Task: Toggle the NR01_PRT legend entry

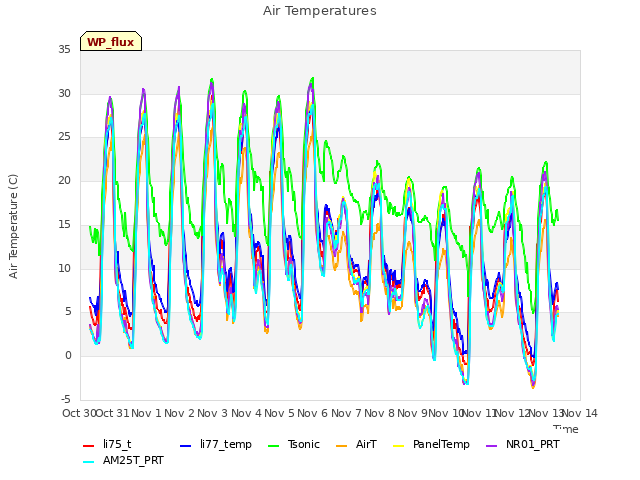Action: pyautogui.click(x=522, y=444)
